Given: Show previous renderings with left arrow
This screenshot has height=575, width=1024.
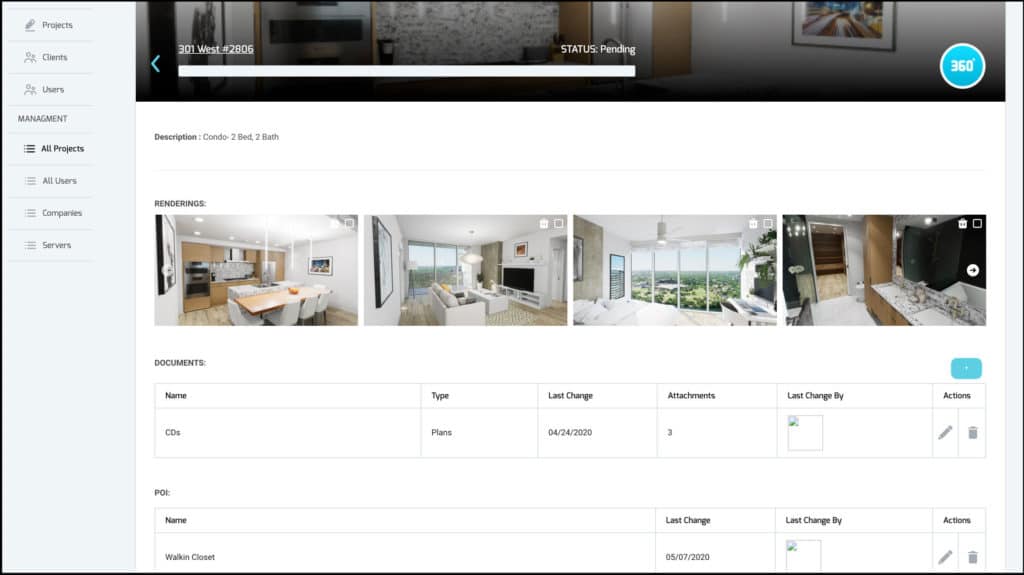Looking at the screenshot, I should click(168, 270).
